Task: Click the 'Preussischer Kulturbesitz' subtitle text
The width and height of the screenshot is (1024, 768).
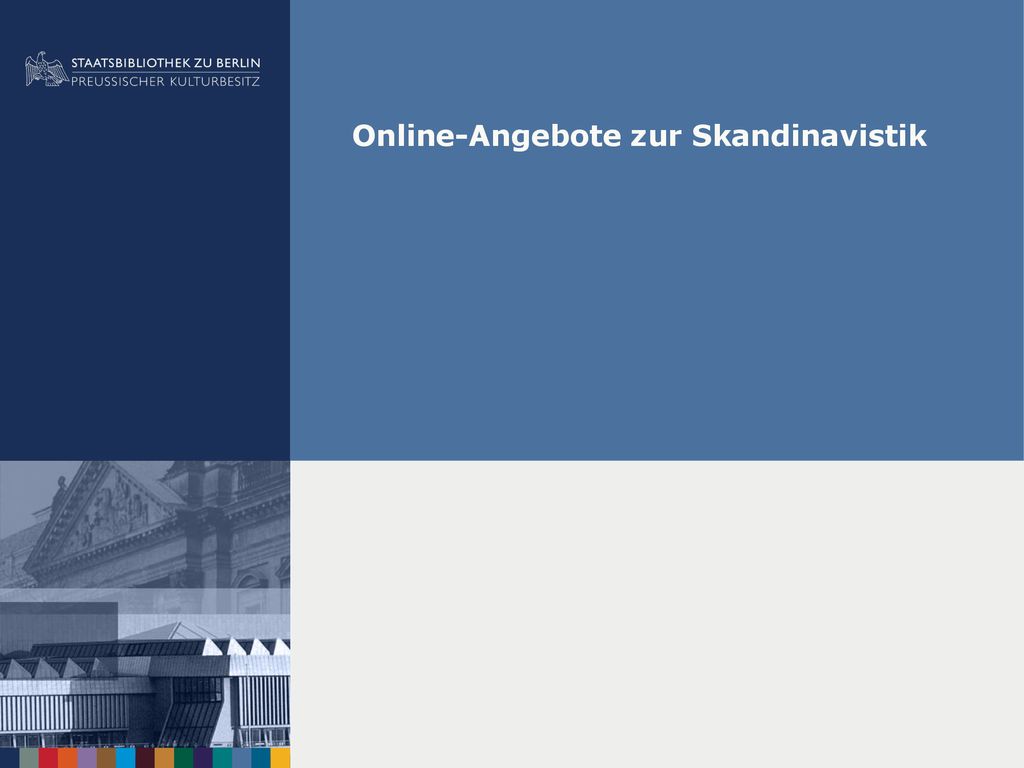Action: (165, 82)
